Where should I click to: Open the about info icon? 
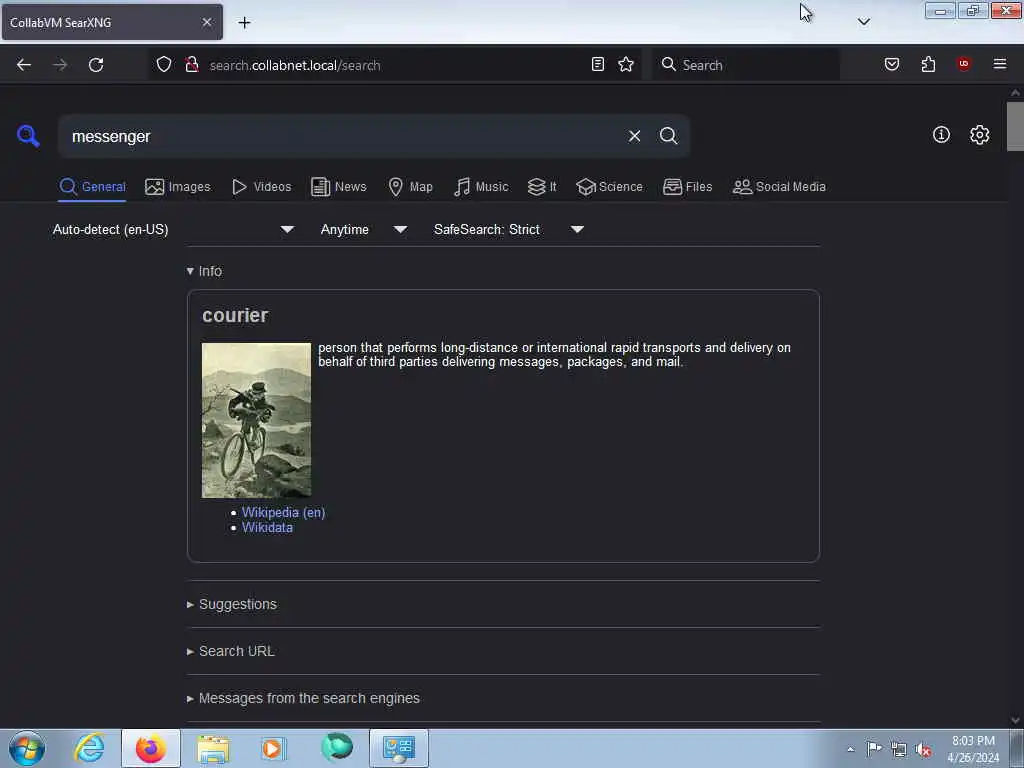coord(941,135)
